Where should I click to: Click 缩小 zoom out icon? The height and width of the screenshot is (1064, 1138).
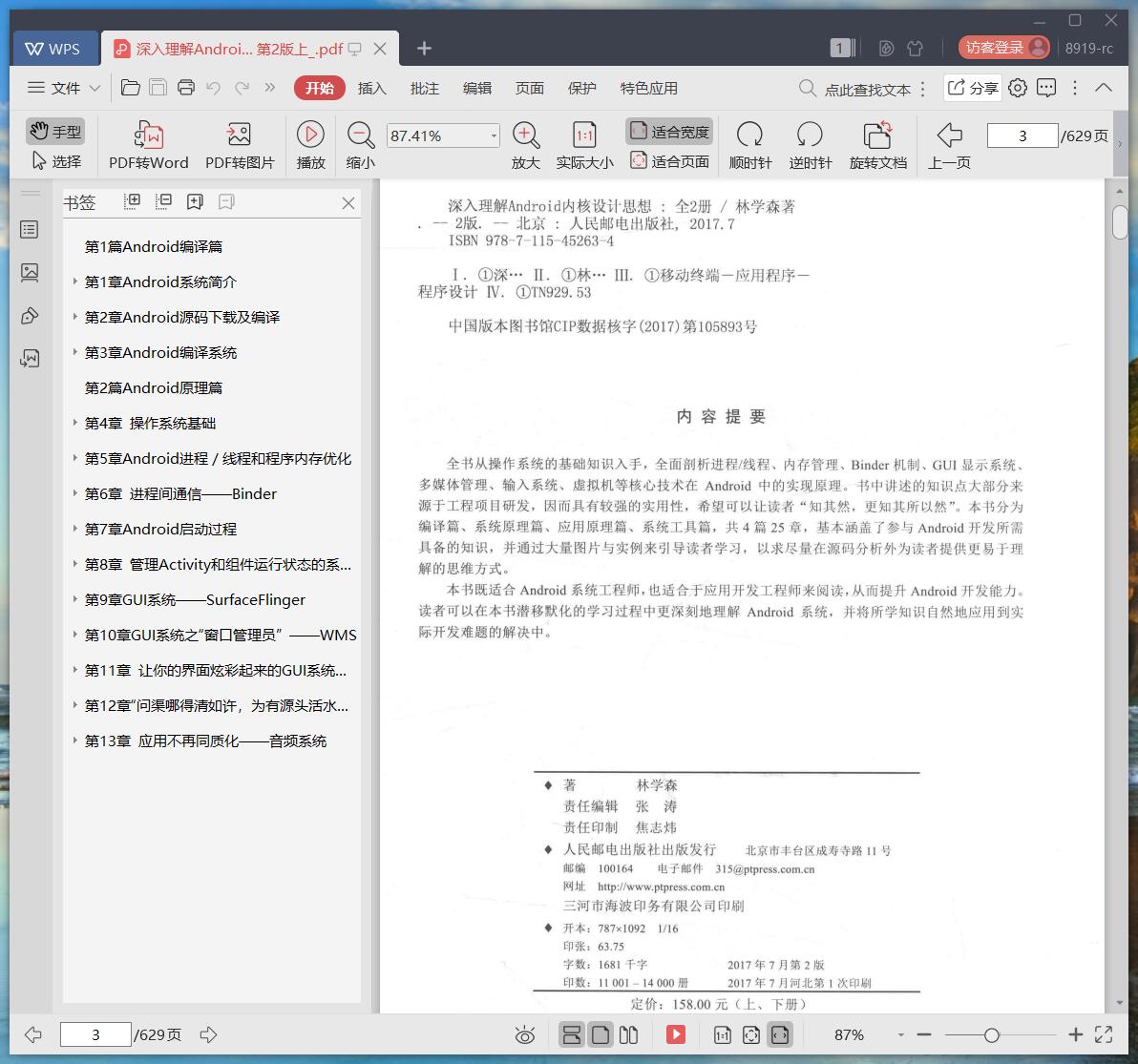pos(360,146)
